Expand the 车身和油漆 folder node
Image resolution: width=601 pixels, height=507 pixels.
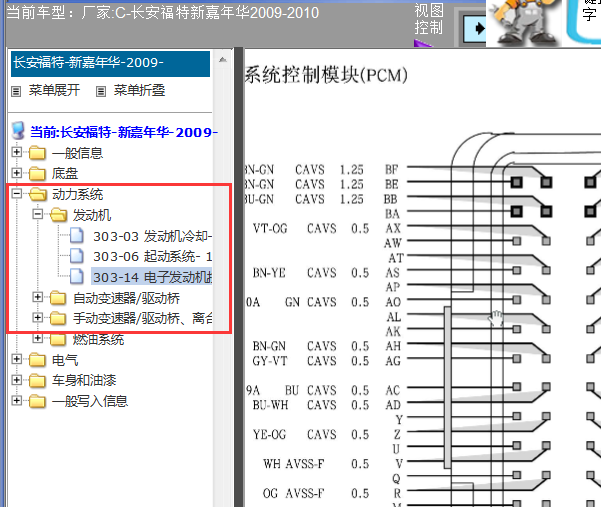[16, 380]
